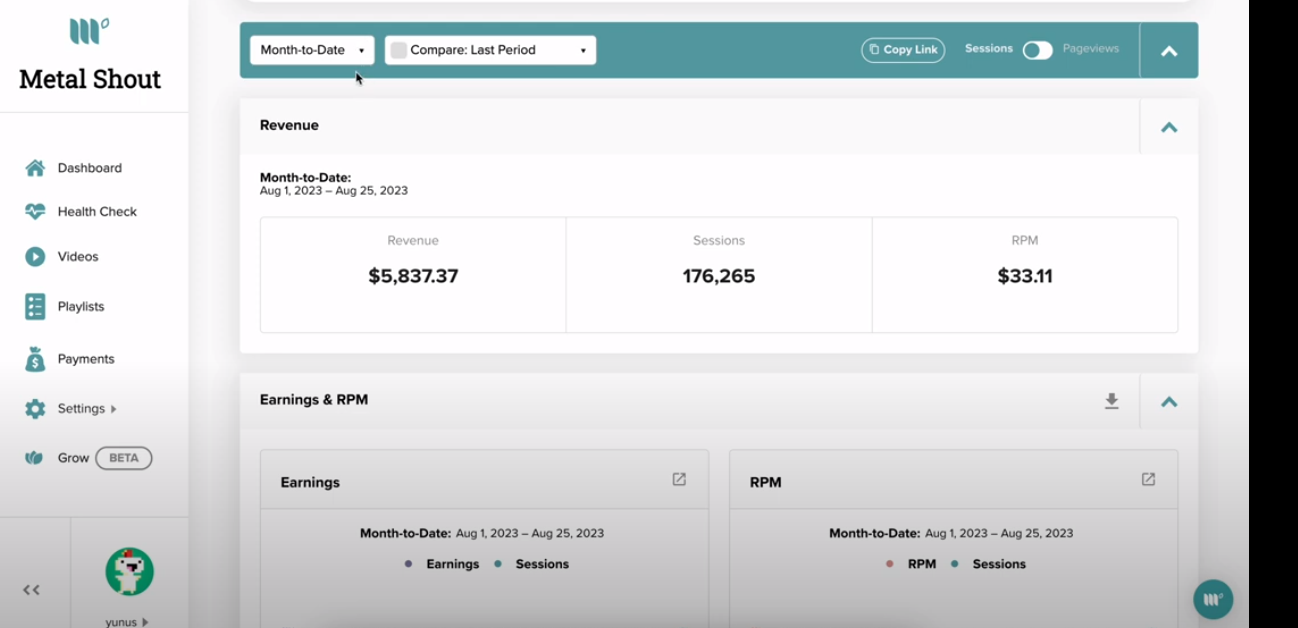Open the Month-to-Date dropdown
This screenshot has height=628, width=1298.
point(312,50)
